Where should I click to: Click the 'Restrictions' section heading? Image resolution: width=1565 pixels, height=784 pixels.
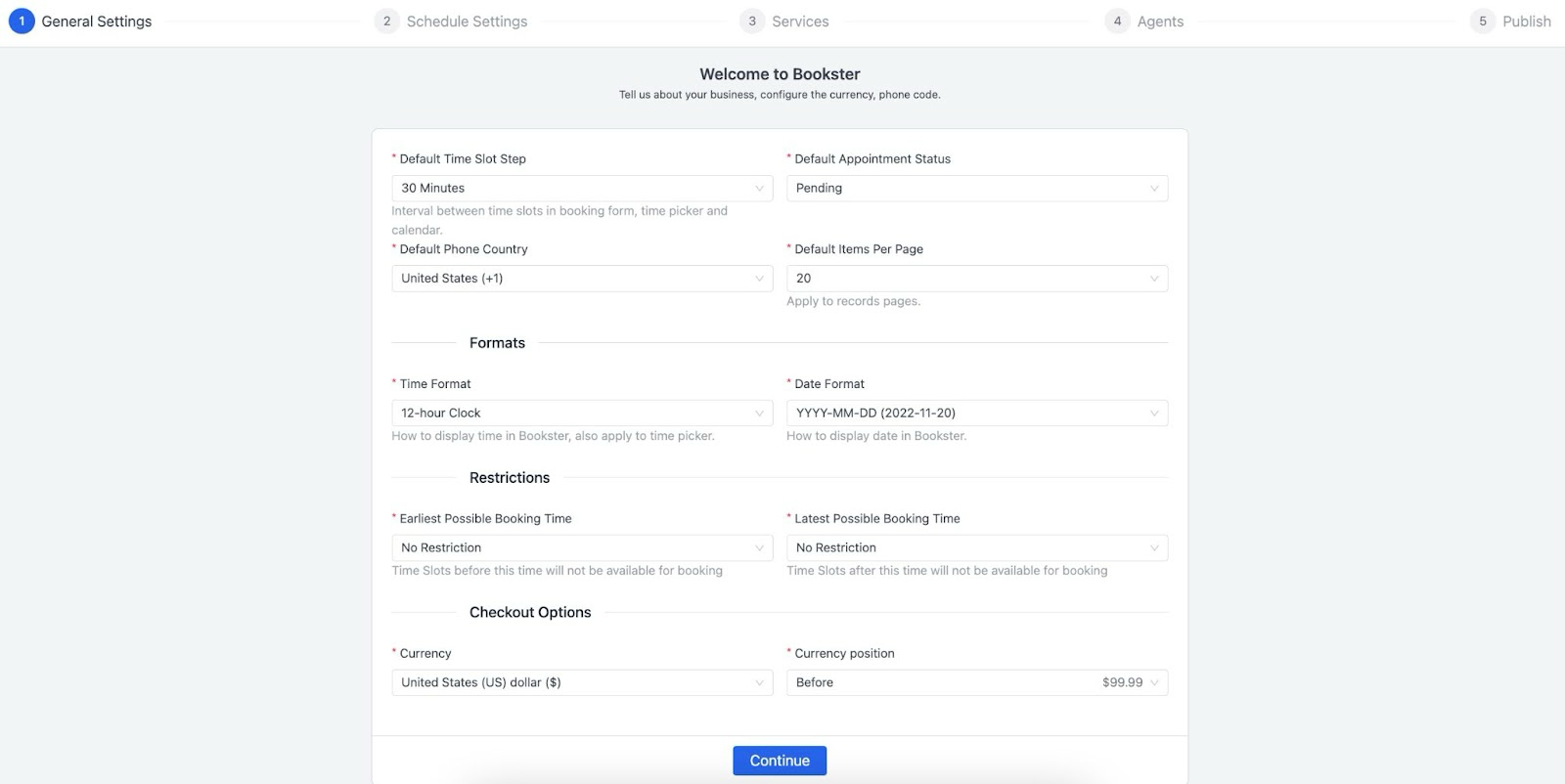tap(510, 478)
